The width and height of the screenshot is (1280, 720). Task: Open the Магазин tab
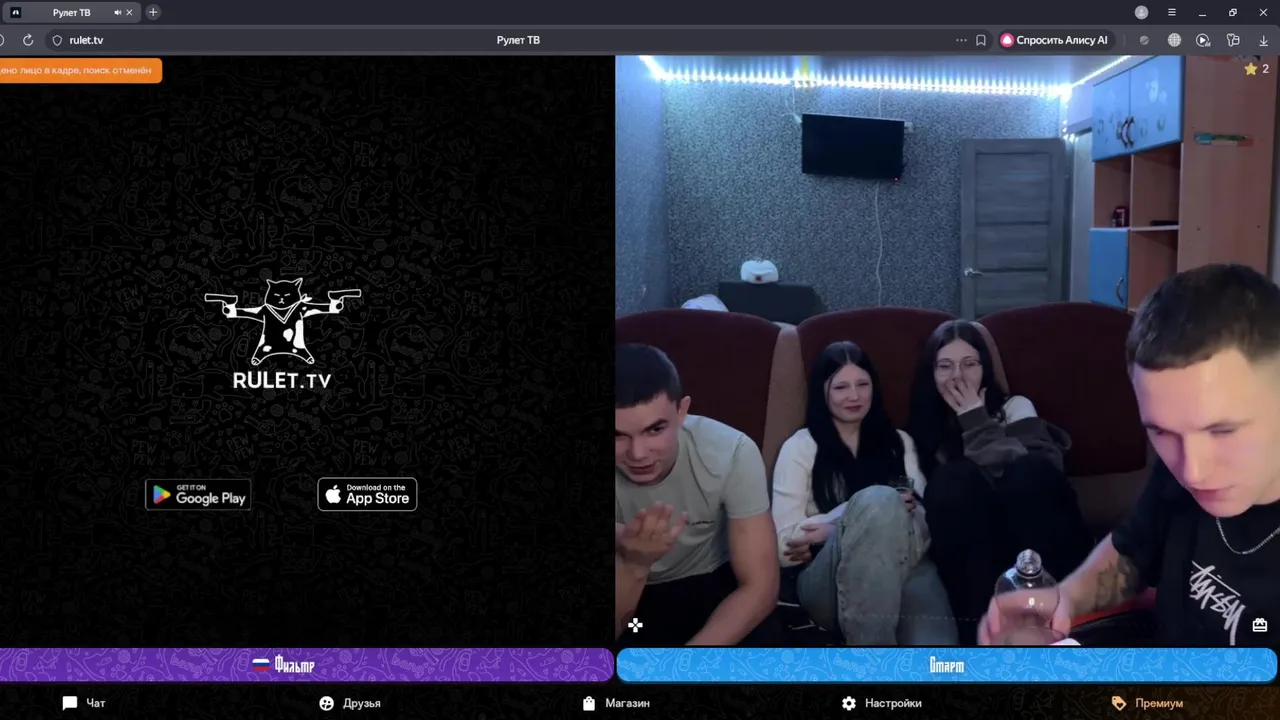(616, 703)
